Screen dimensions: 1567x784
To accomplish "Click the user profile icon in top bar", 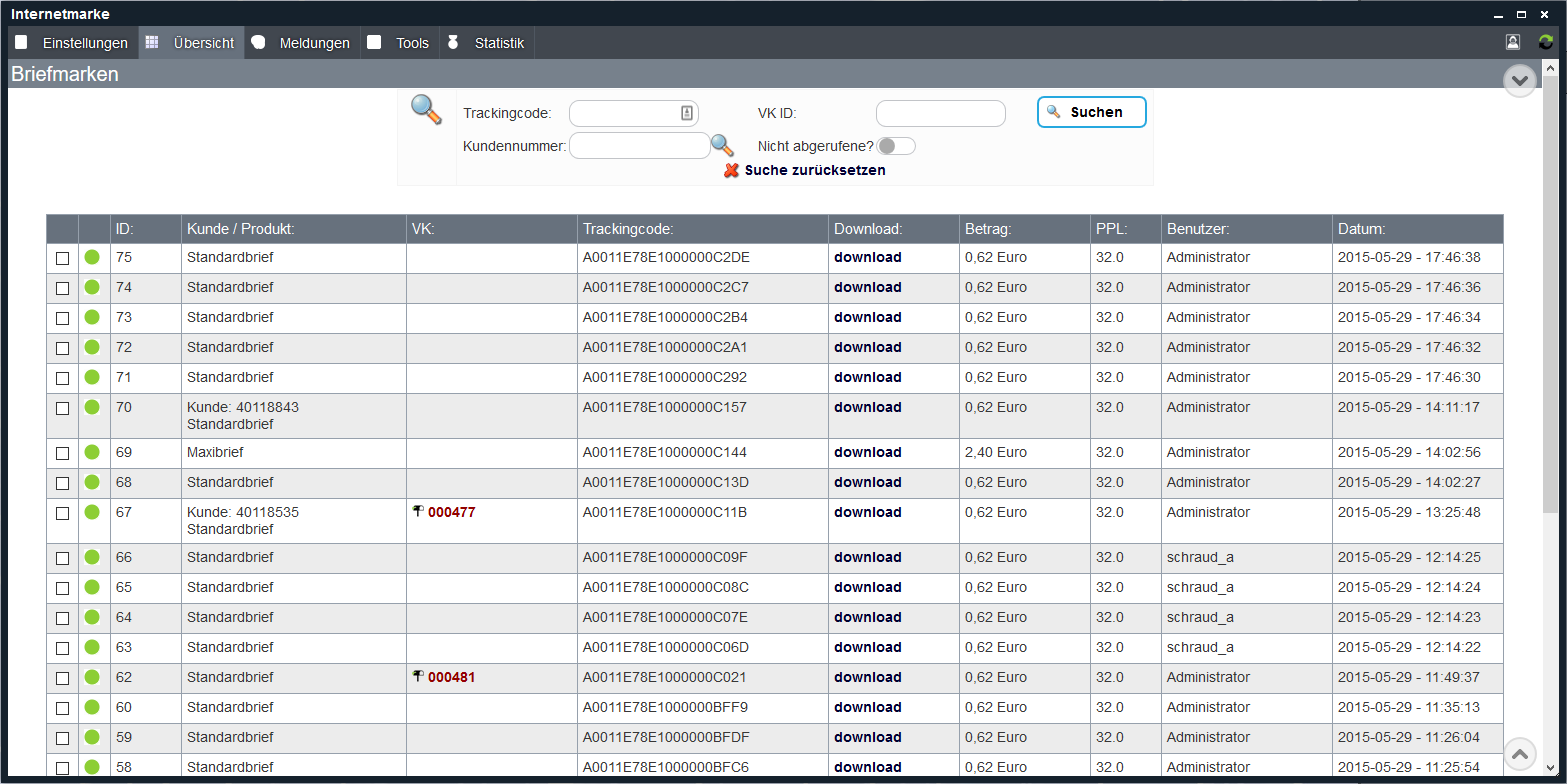I will pyautogui.click(x=1513, y=42).
